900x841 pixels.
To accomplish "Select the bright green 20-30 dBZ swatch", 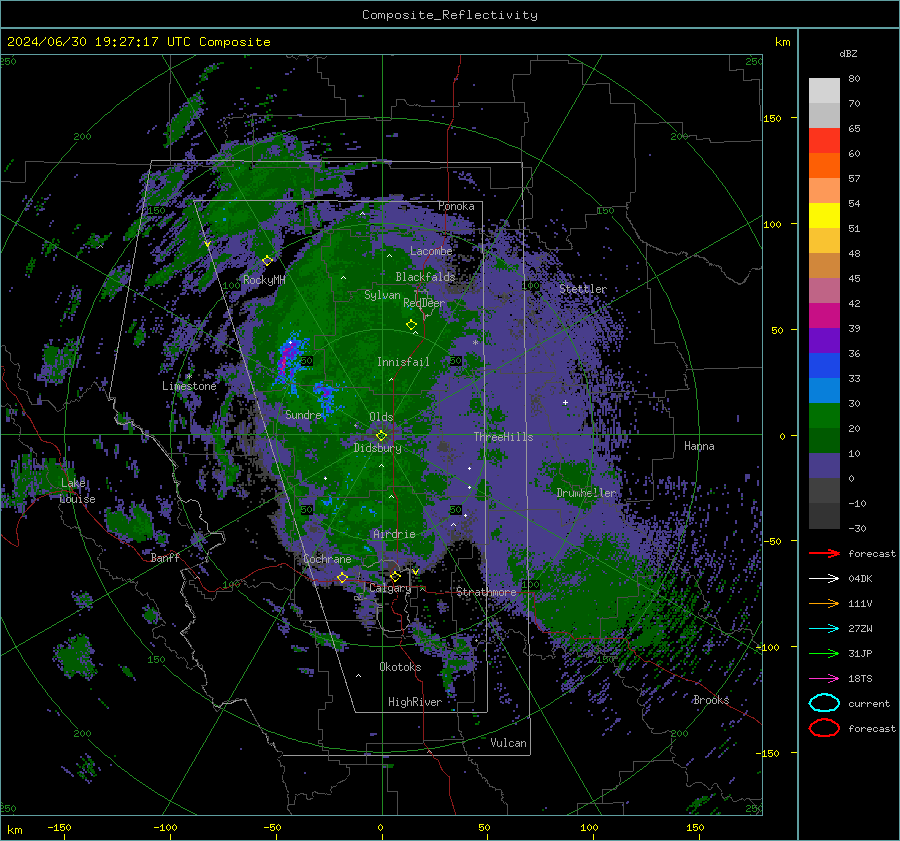I will [824, 416].
